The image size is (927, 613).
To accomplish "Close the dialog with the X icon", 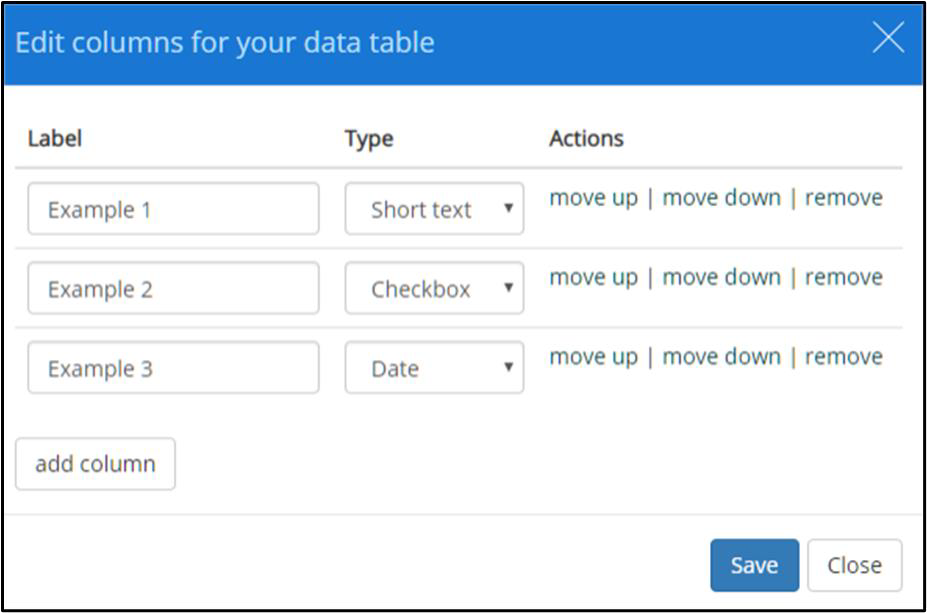I will pos(888,37).
